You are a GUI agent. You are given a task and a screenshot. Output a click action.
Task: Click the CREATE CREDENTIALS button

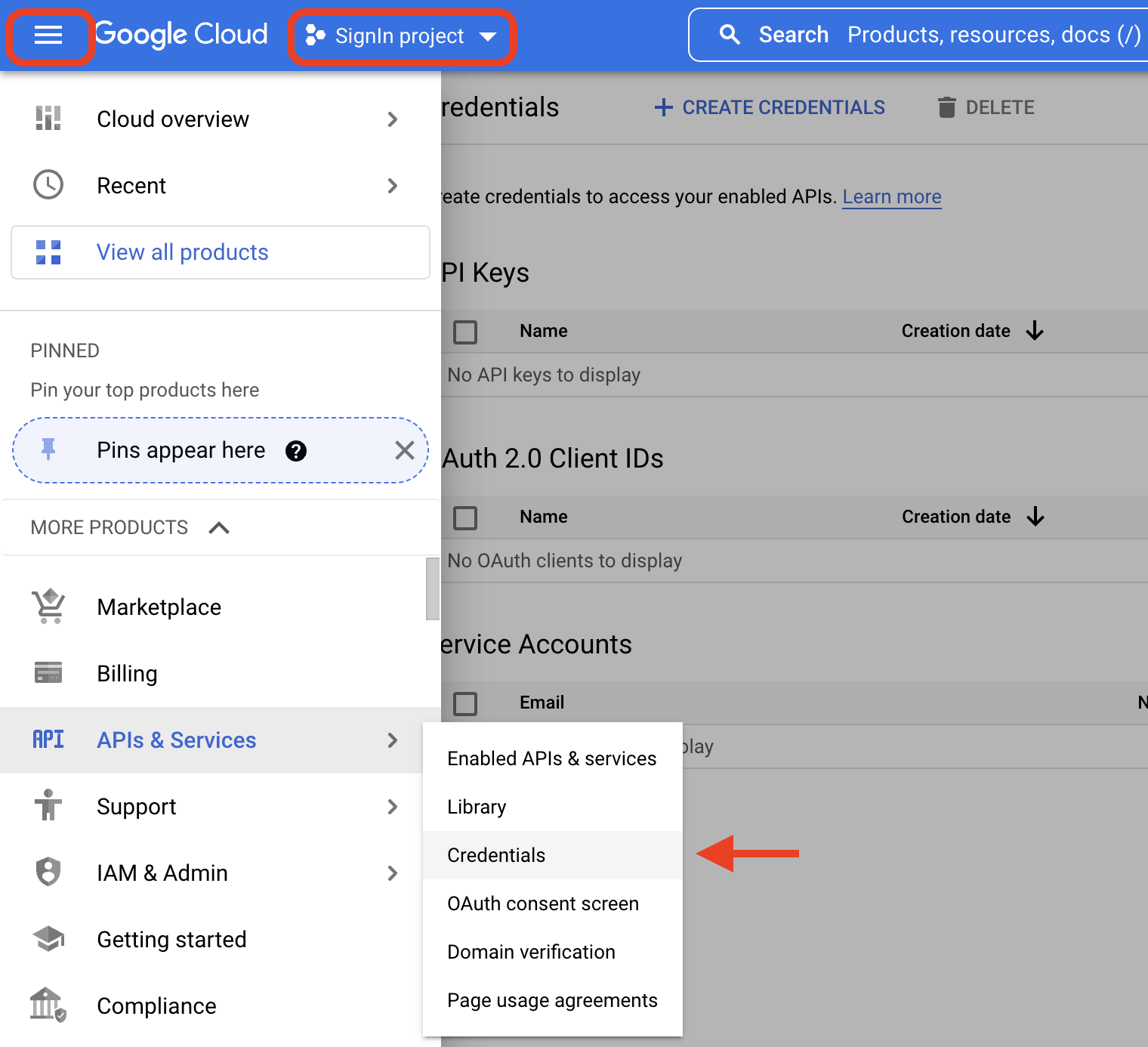(x=770, y=107)
